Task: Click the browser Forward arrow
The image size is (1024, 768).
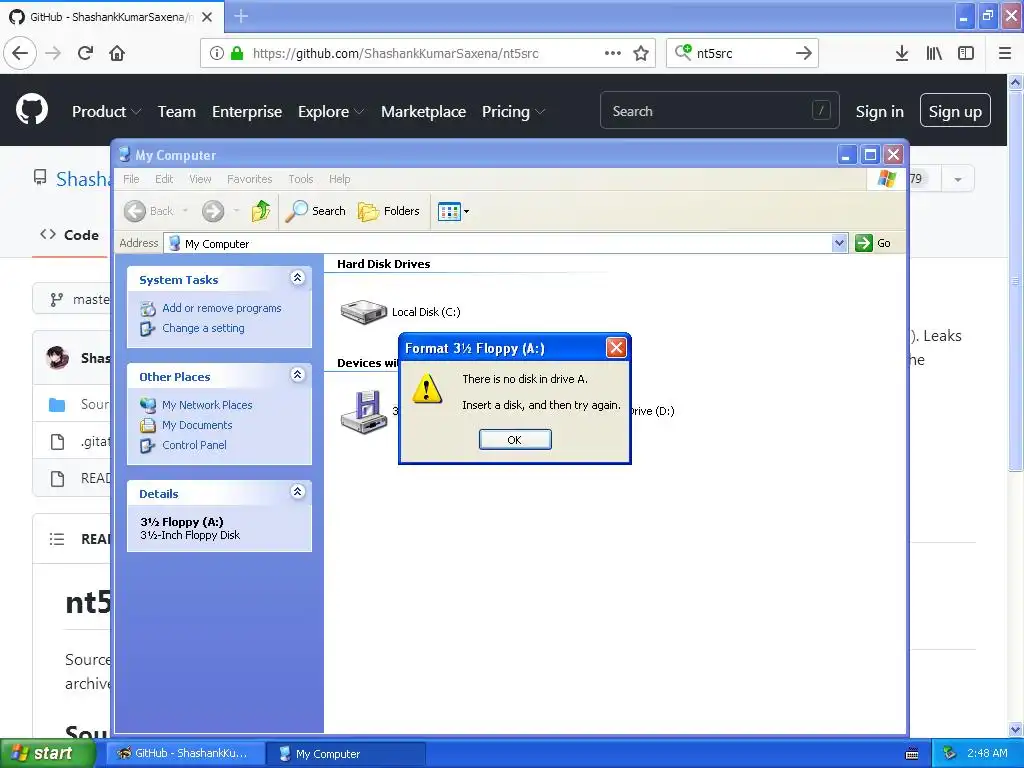Action: [53, 53]
